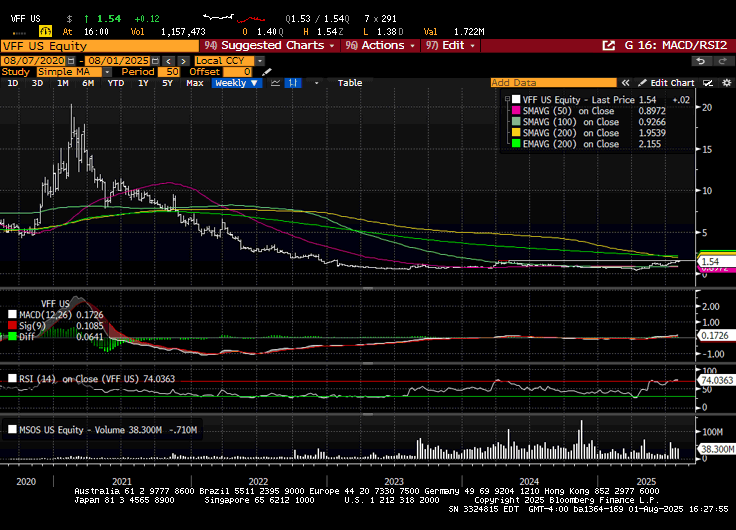Click the G 16: MACD/RSI2 title
This screenshot has height=530, width=736.
click(x=675, y=46)
